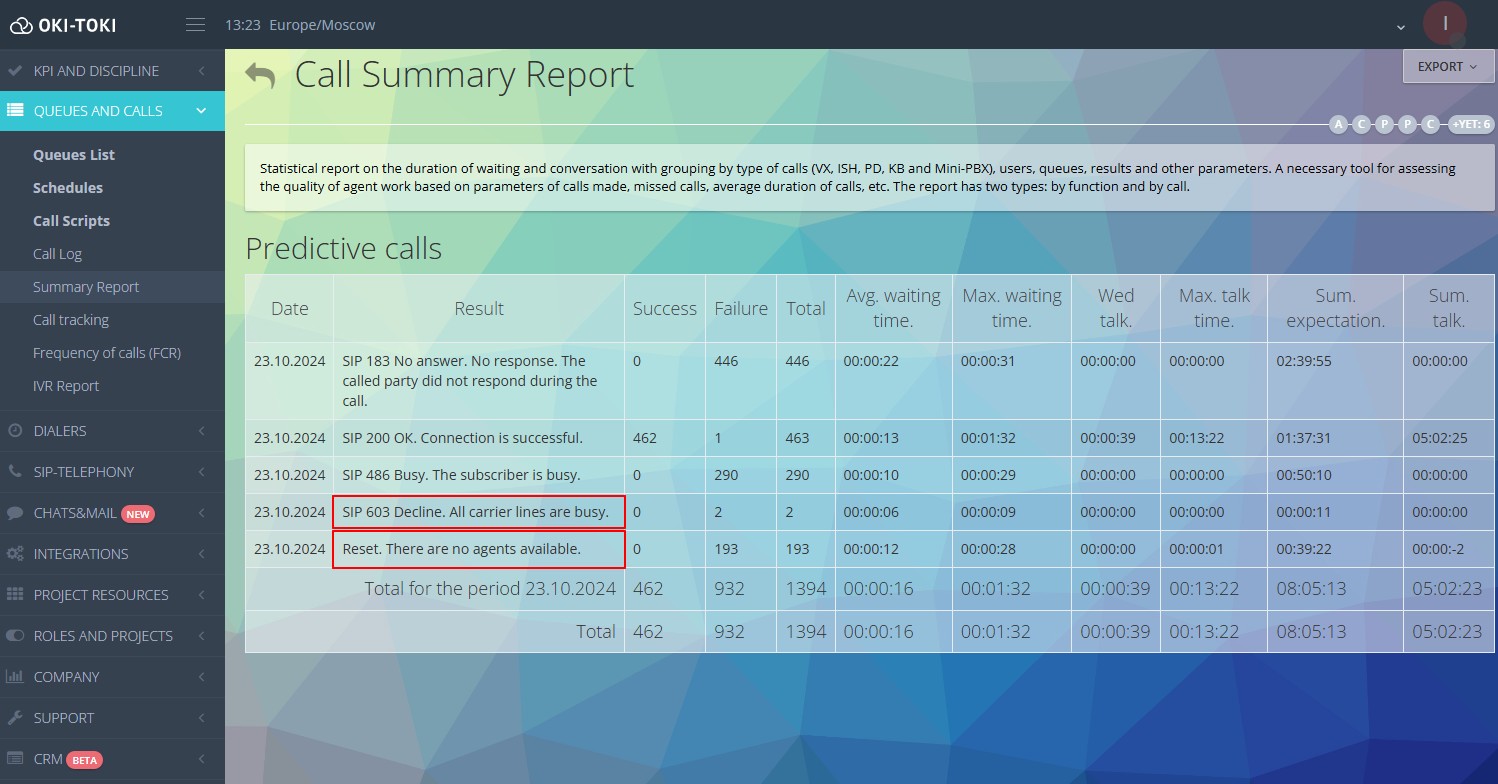Click the Avg. waiting time column header
1498x784 pixels.
coord(894,308)
